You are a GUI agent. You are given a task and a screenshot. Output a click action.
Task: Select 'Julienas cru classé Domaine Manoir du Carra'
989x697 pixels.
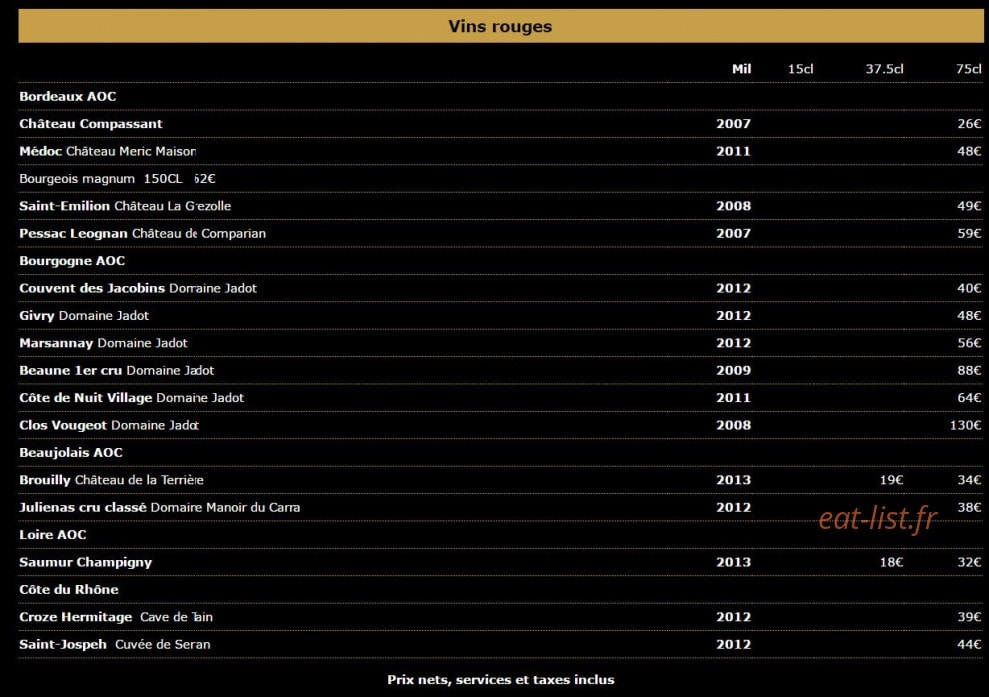click(160, 508)
